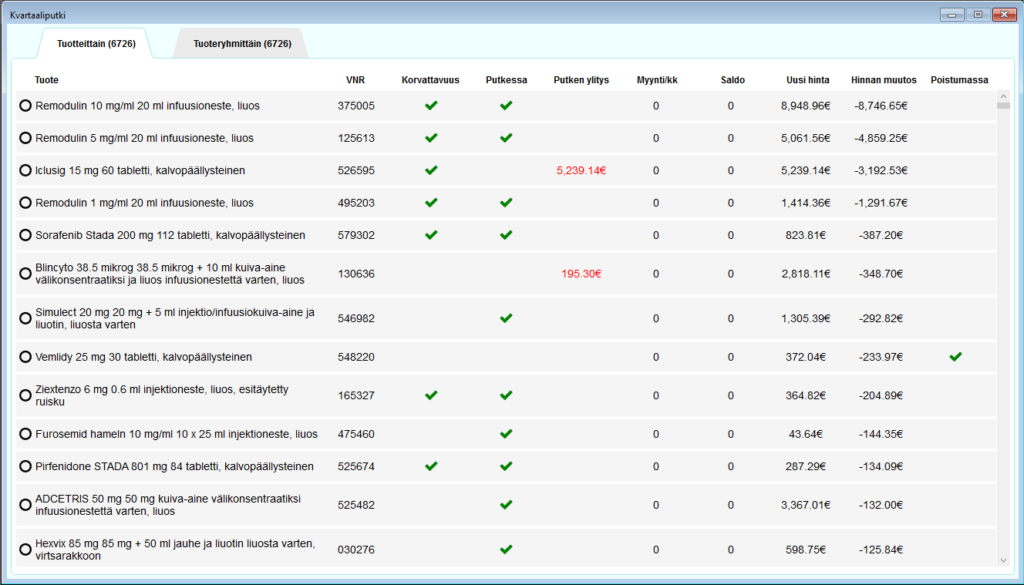1024x585 pixels.
Task: Select the radio button for Remodulin 10 mg/ml
Action: click(x=25, y=106)
